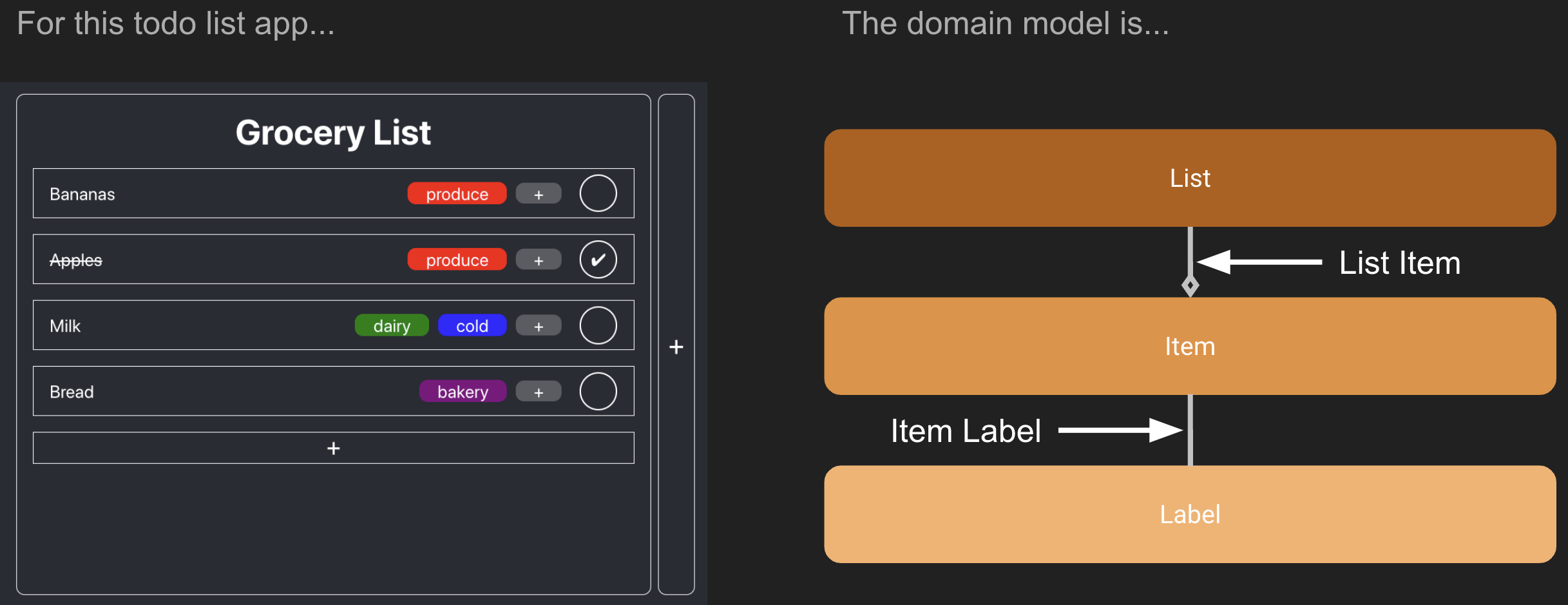
Task: Select the Bananas item text
Action: [x=82, y=195]
